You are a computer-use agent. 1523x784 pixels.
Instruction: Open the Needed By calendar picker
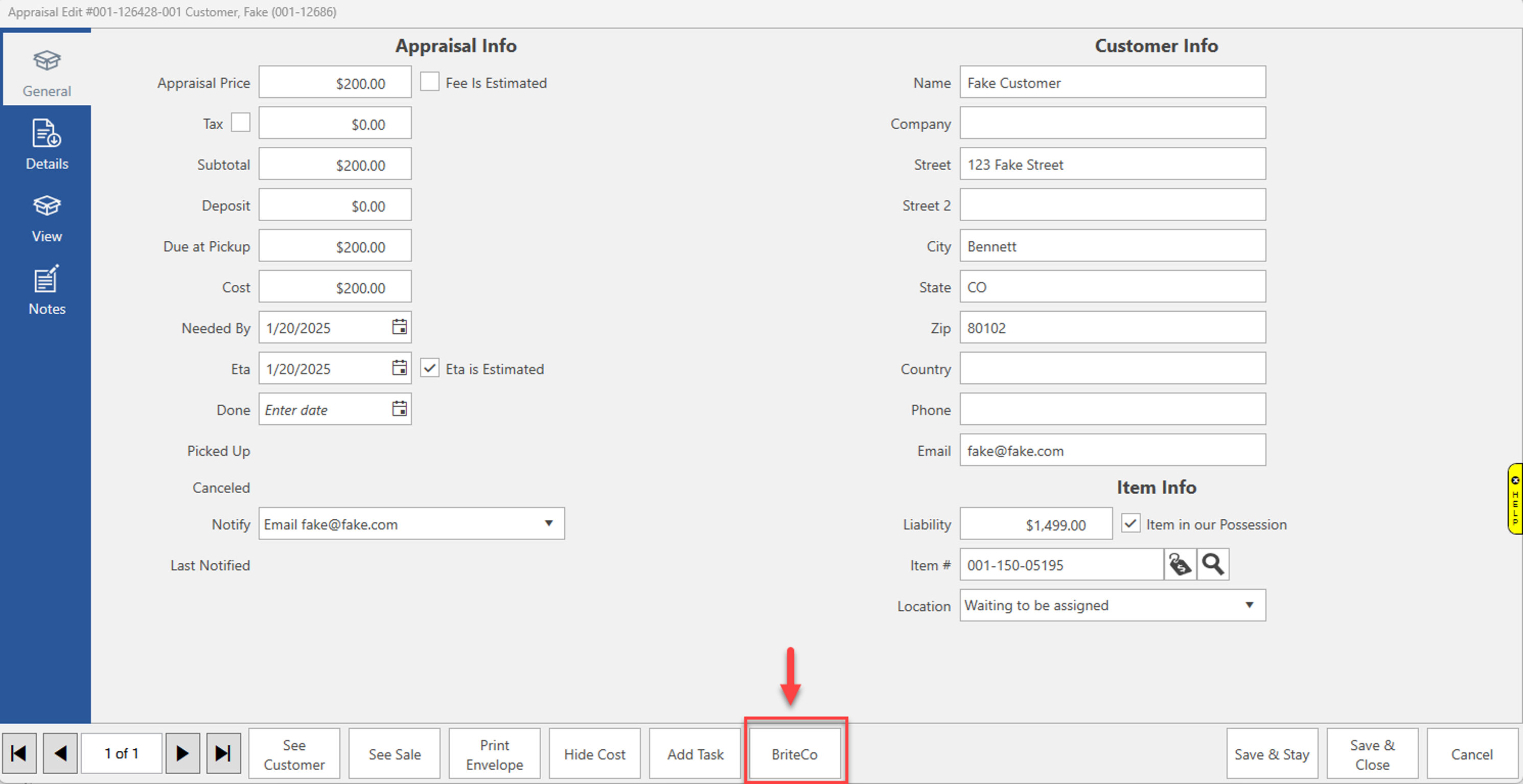point(399,327)
